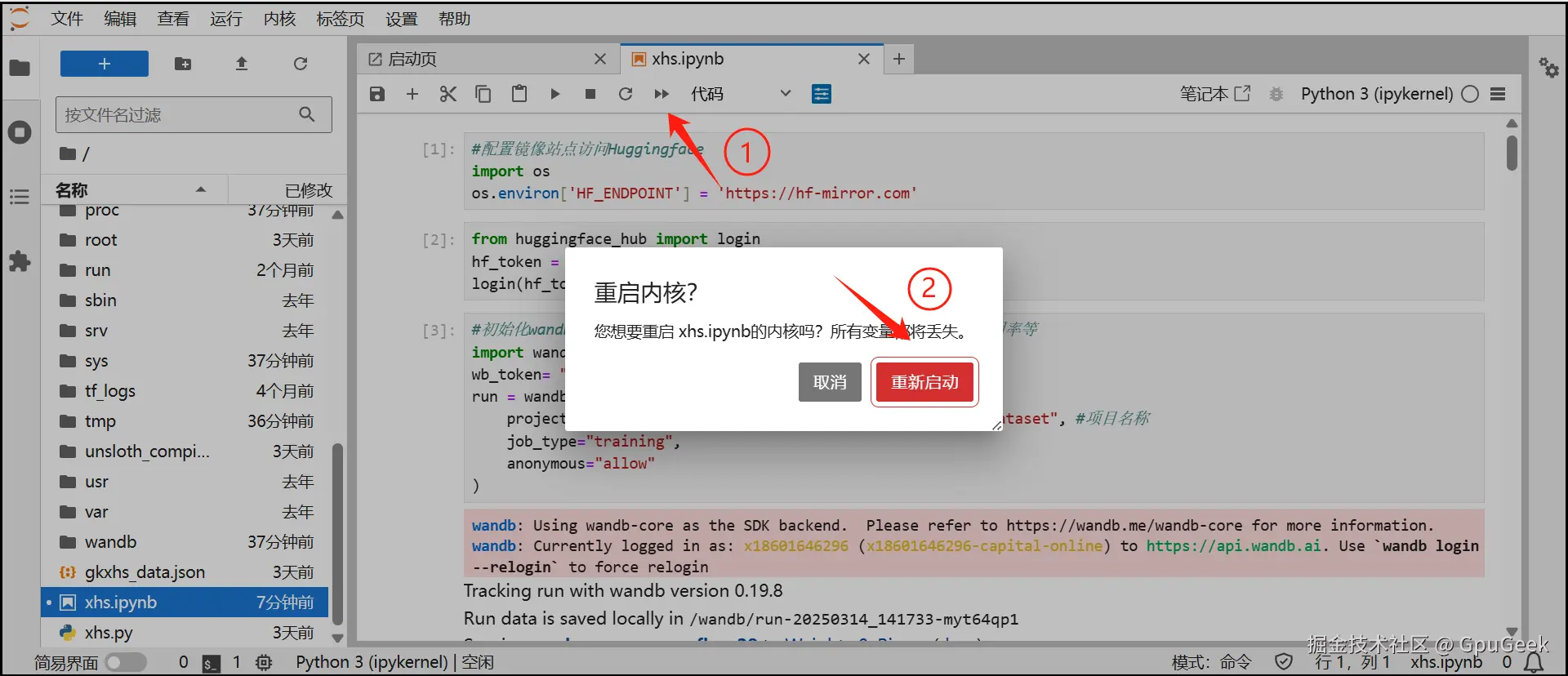
Task: Select gkxhs_data.json file
Action: coord(186,572)
